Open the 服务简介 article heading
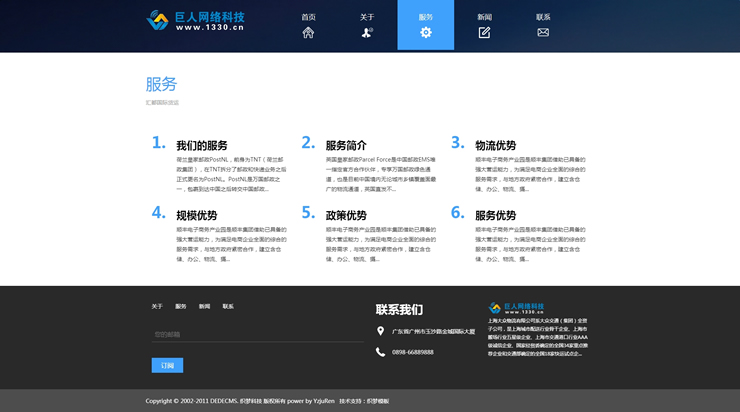The height and width of the screenshot is (412, 740). click(x=346, y=145)
